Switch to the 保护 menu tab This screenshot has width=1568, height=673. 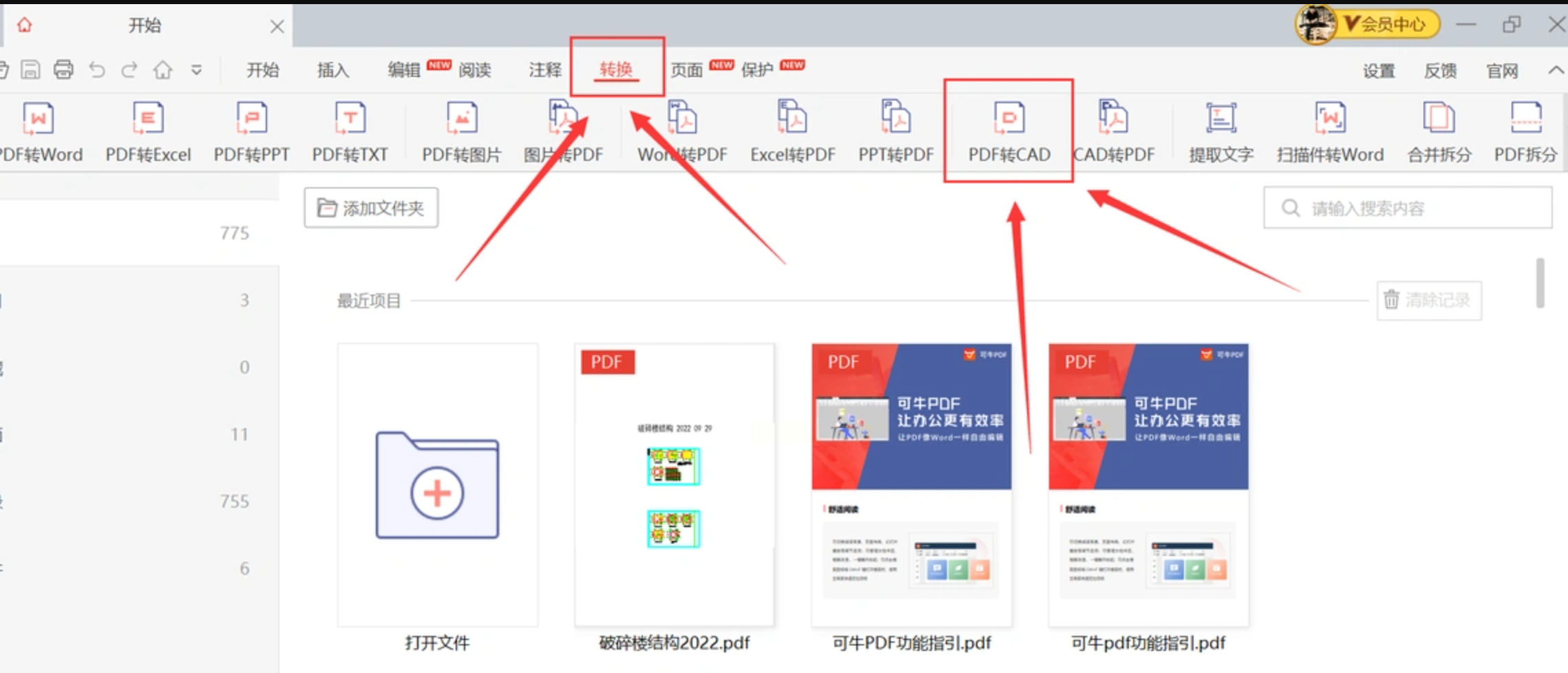click(x=757, y=70)
